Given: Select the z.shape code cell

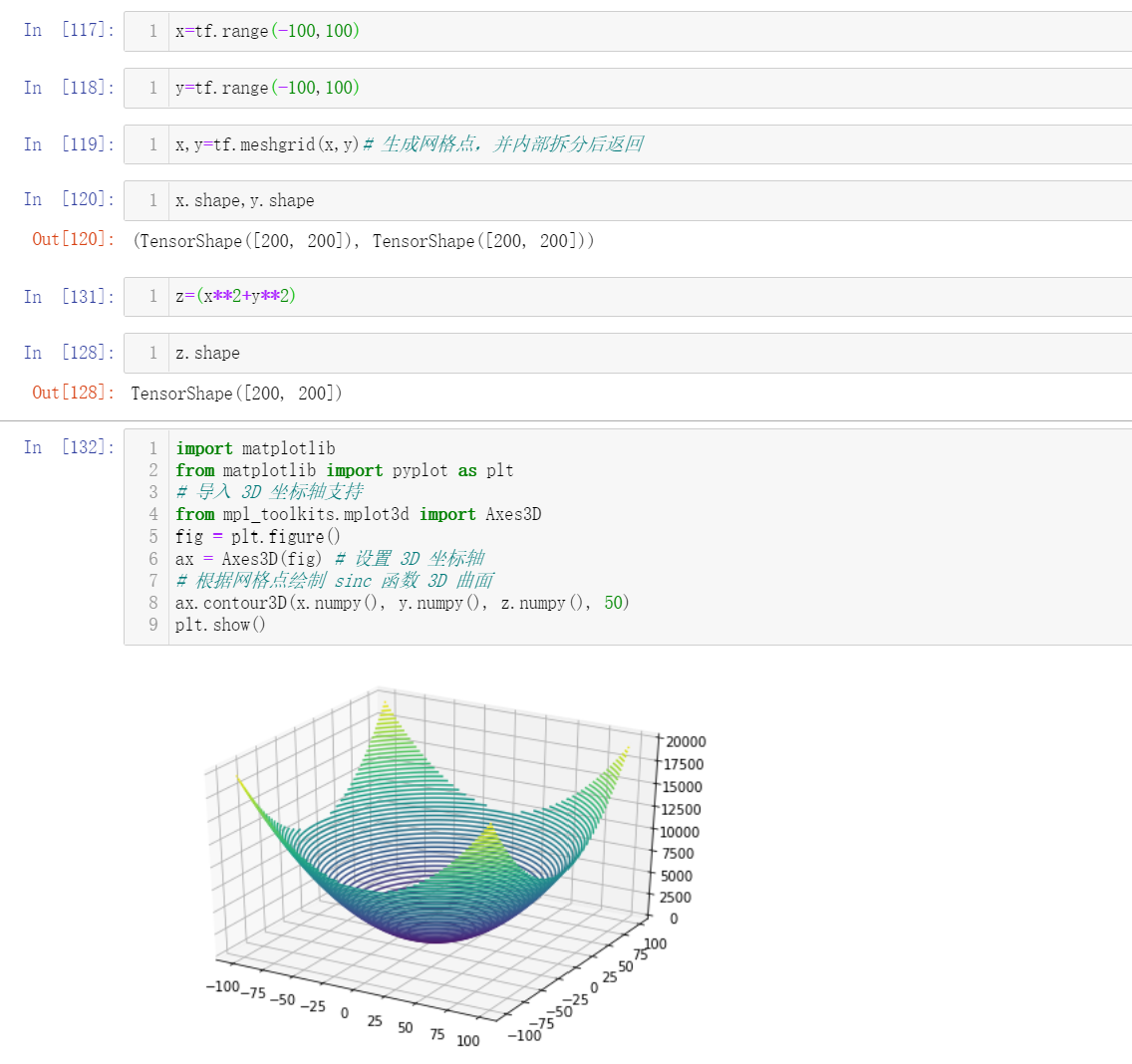Looking at the screenshot, I should click(628, 353).
